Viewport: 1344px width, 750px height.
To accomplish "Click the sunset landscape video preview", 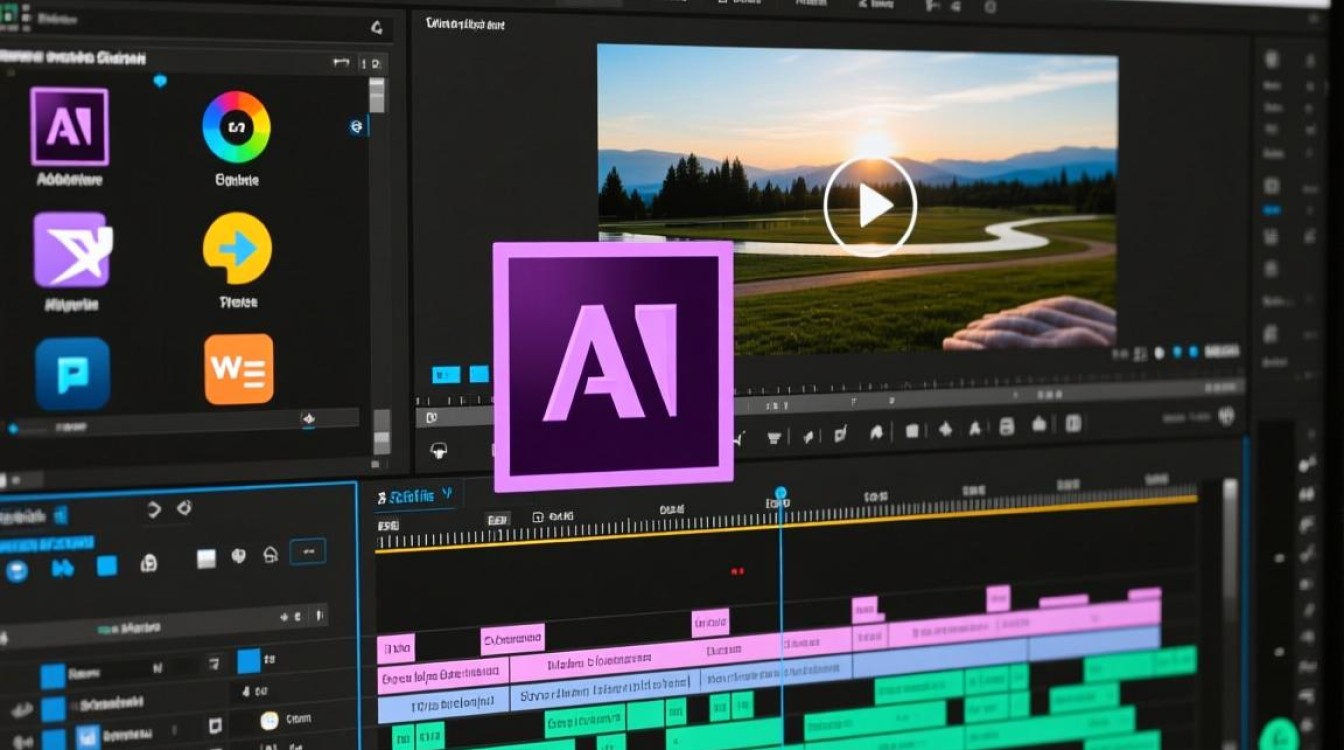I will [857, 198].
